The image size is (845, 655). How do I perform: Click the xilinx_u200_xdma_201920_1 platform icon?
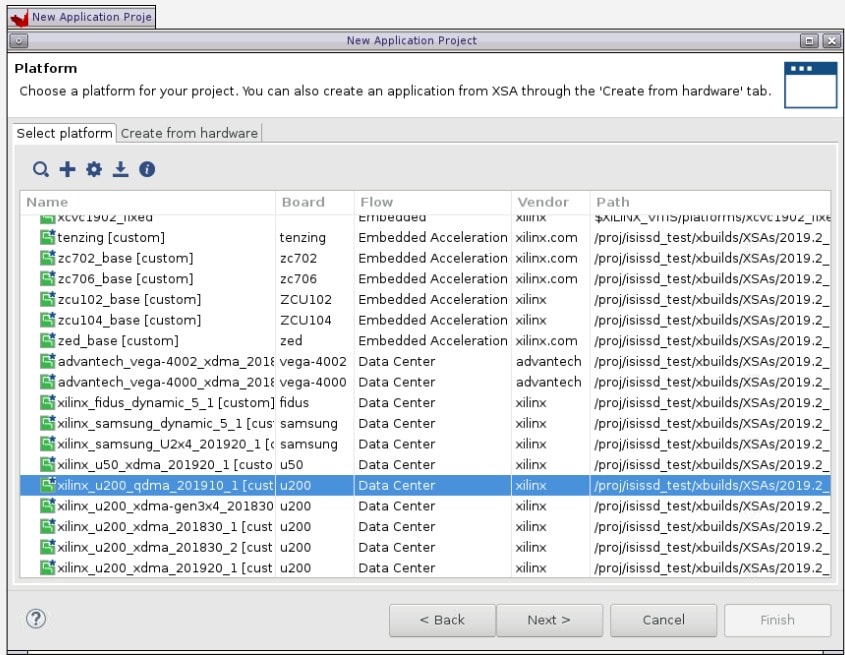[x=48, y=568]
